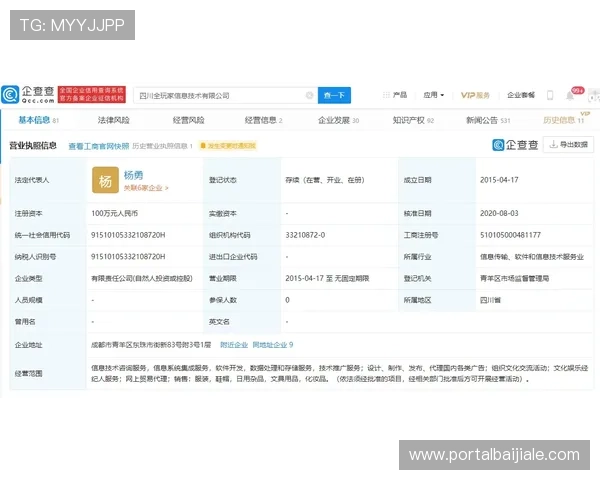
Task: Open 产品 menu item
Action: point(399,95)
